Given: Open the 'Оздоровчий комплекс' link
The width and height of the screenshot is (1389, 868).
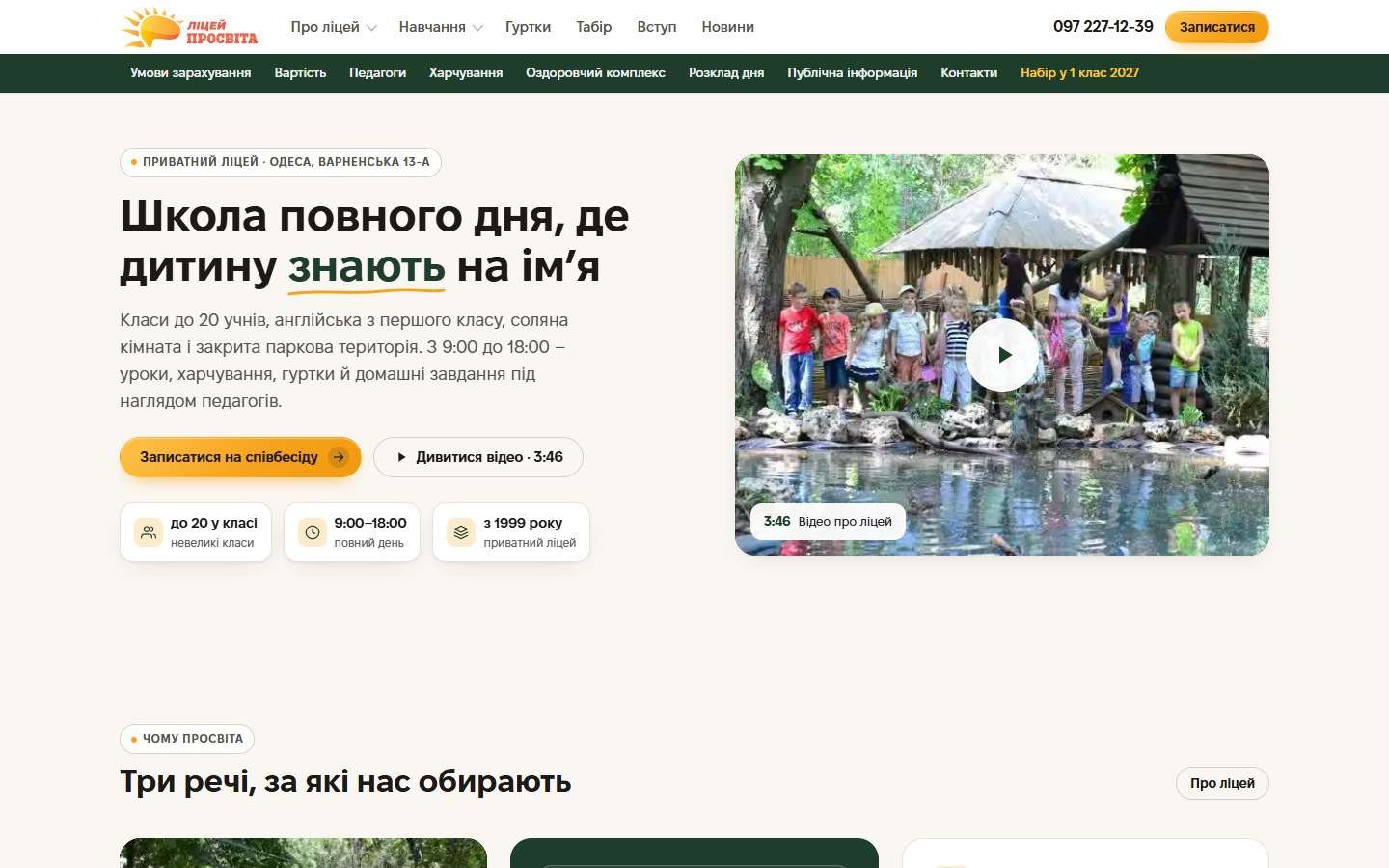Looking at the screenshot, I should [595, 73].
